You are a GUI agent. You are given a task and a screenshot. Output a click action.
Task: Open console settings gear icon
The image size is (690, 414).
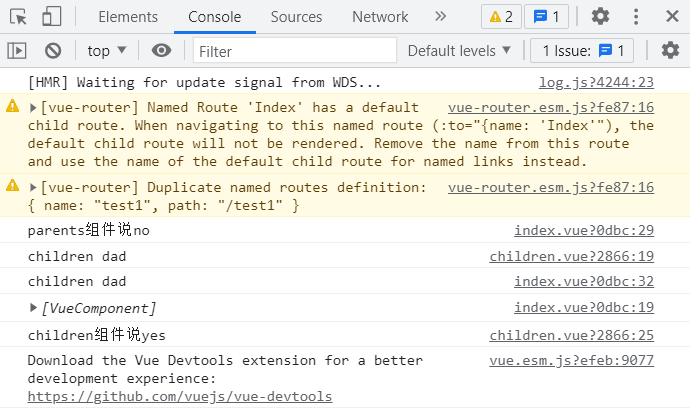click(x=670, y=51)
